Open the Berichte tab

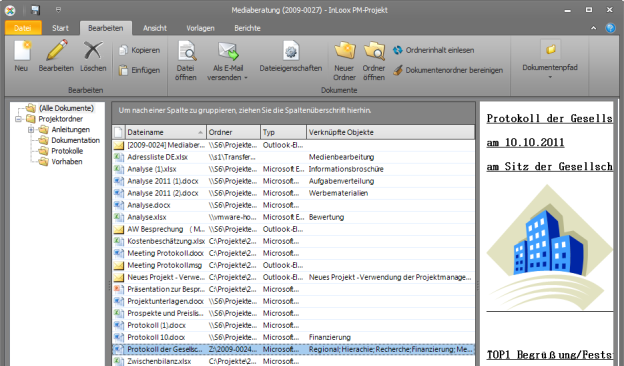[247, 28]
